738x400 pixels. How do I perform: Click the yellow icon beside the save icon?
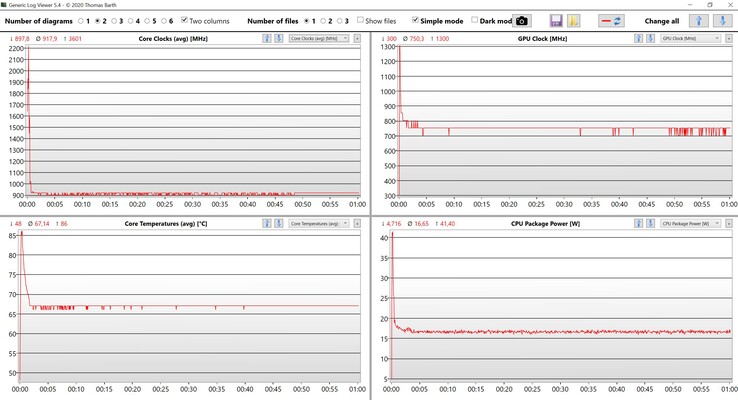click(574, 20)
